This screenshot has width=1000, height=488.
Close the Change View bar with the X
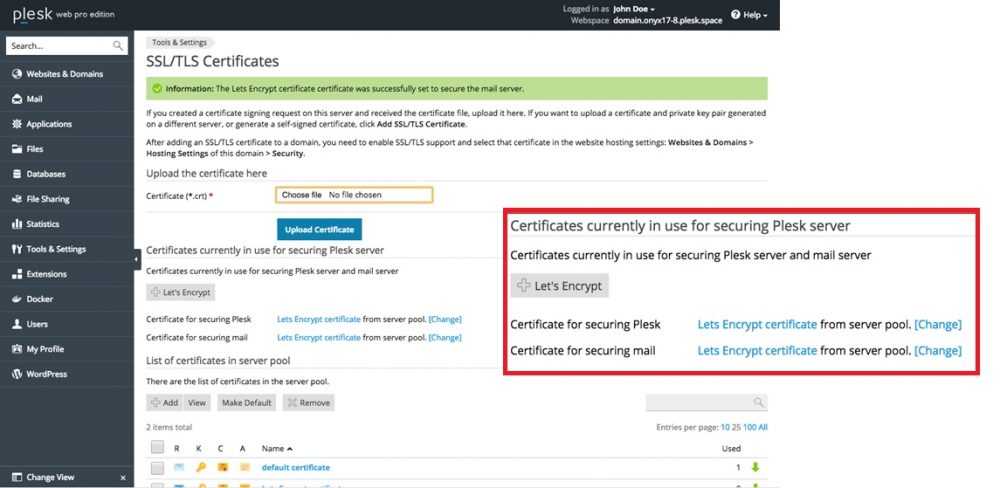(x=123, y=478)
